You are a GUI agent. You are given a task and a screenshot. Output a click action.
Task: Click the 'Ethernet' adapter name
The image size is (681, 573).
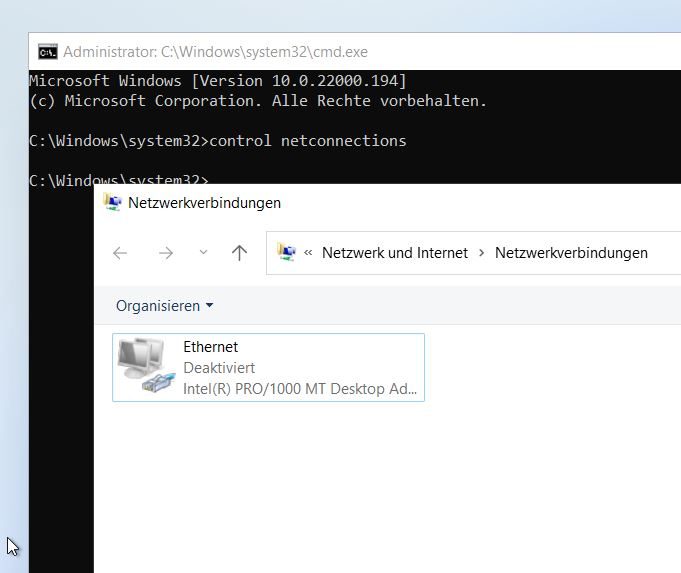point(211,347)
